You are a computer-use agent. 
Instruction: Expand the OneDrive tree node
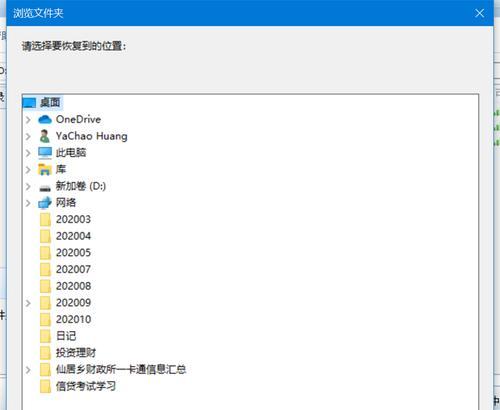[x=28, y=120]
